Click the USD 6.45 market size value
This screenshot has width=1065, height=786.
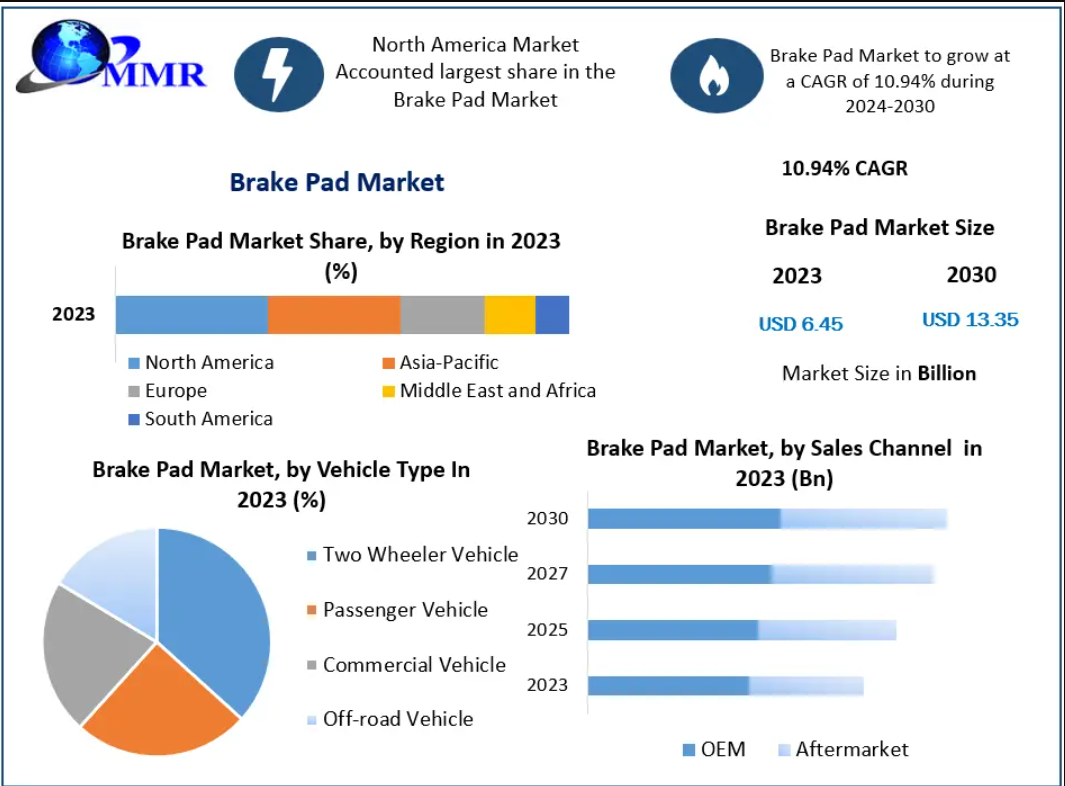(x=801, y=324)
